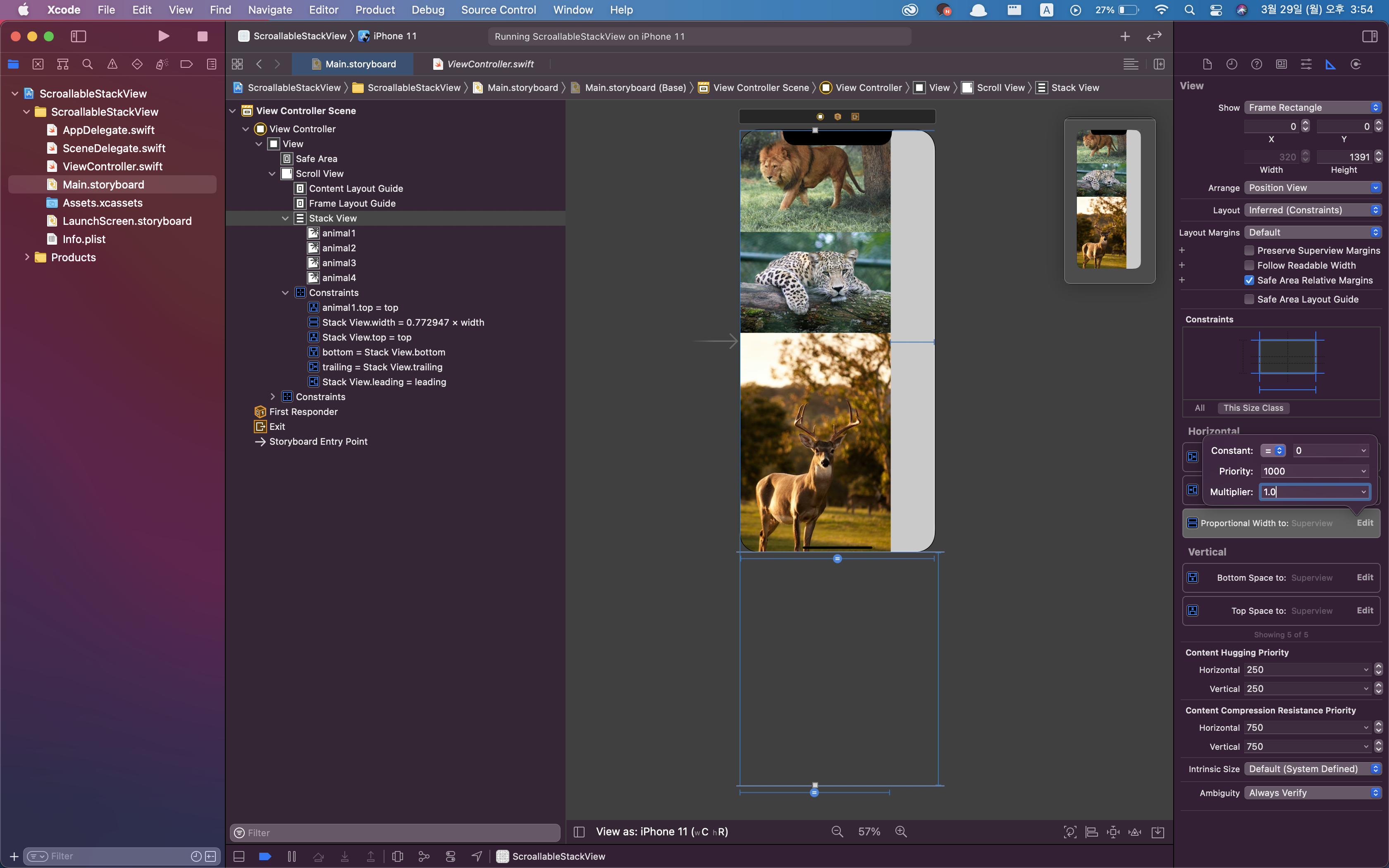Click the Add New Constraints icon

pos(1113,832)
